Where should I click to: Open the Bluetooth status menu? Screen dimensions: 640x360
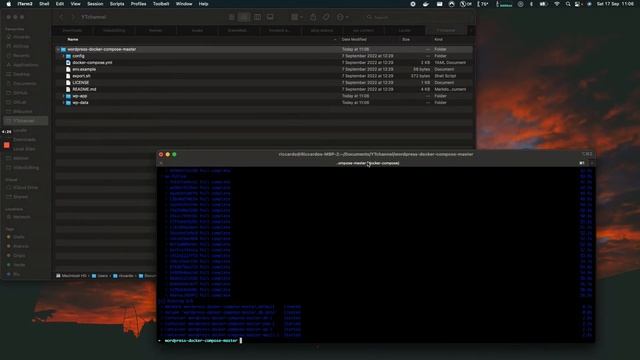click(531, 4)
